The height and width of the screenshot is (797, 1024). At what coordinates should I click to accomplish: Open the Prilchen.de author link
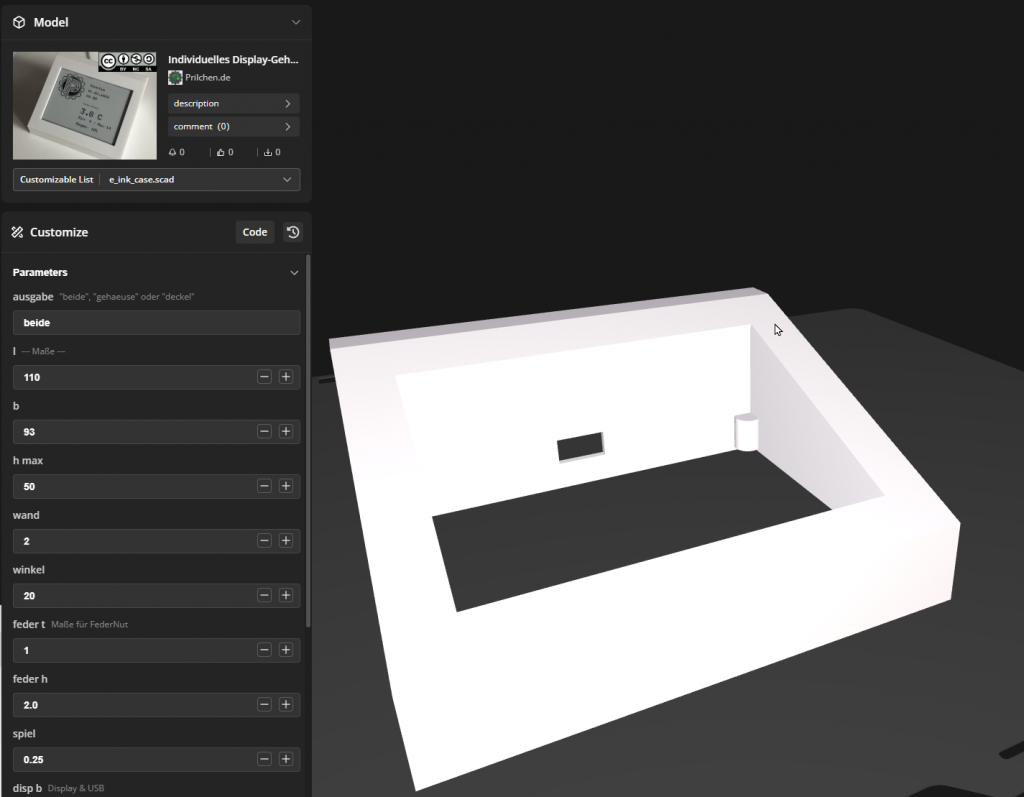click(x=208, y=78)
